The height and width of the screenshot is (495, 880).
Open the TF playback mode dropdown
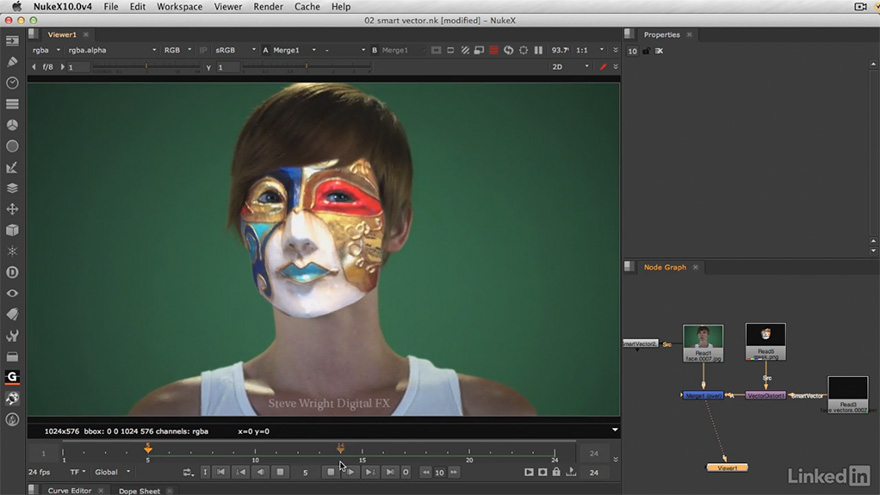coord(77,472)
